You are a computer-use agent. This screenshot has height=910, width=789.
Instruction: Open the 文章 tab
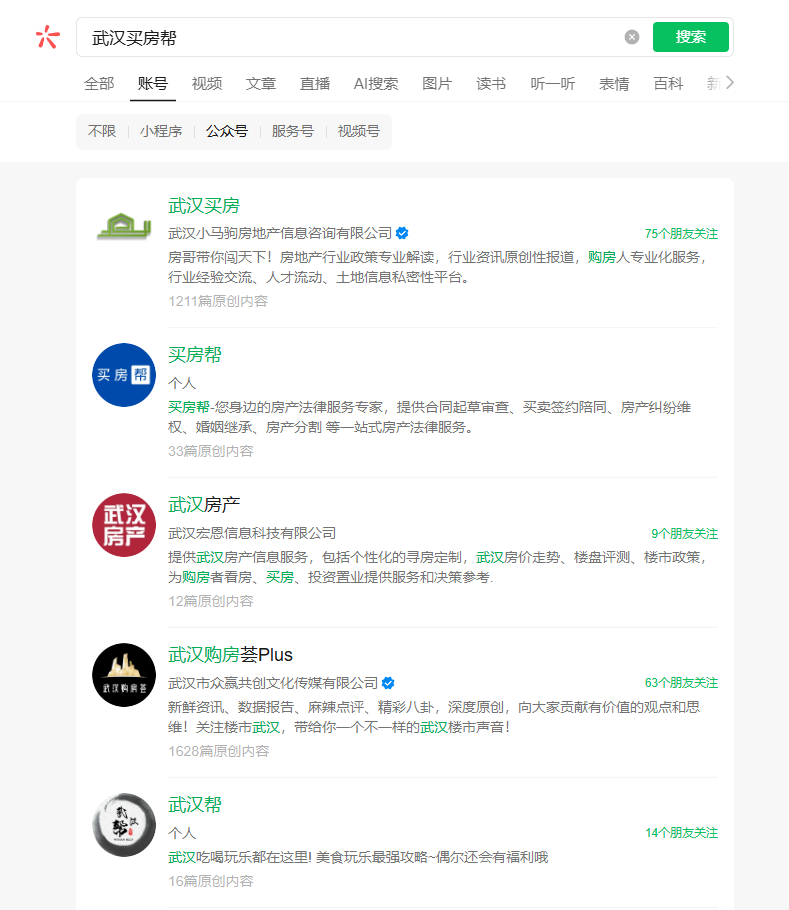260,84
